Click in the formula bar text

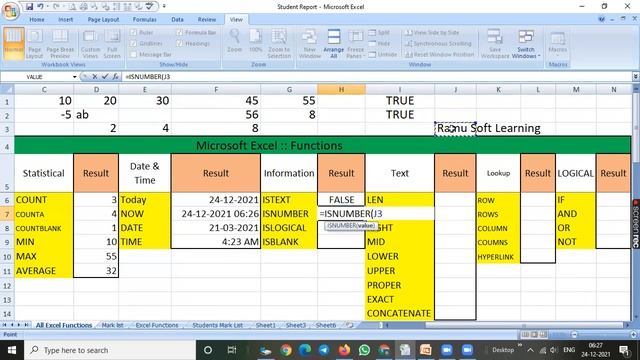click(148, 76)
